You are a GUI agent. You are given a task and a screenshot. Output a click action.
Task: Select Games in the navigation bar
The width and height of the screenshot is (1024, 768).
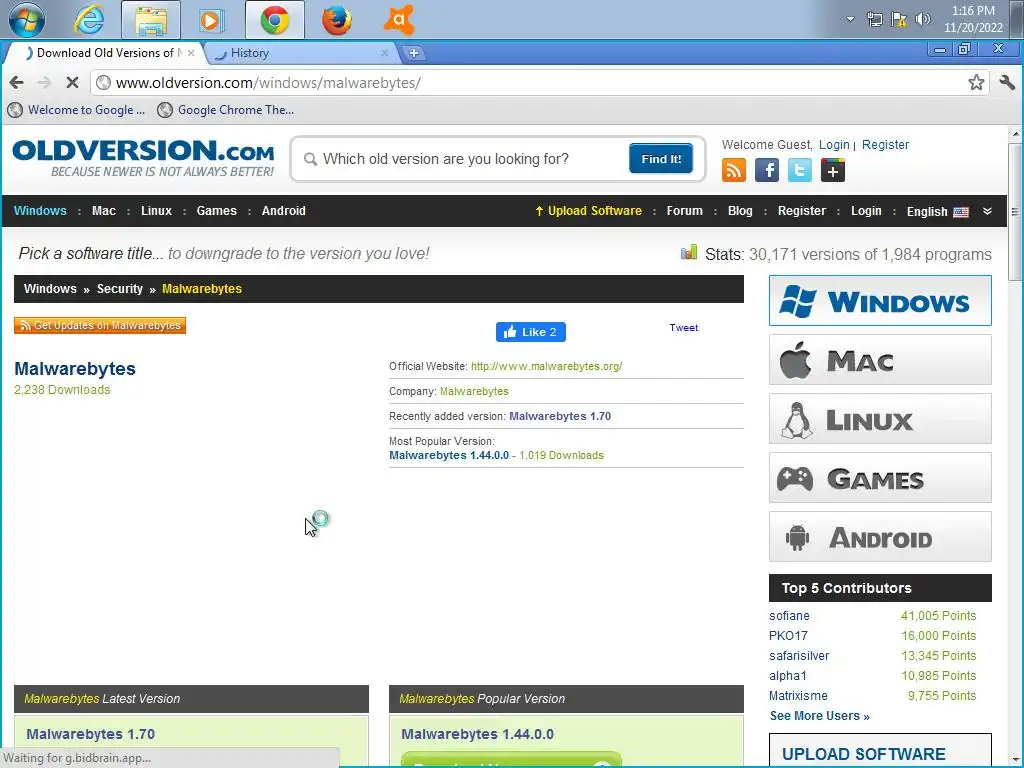point(216,211)
